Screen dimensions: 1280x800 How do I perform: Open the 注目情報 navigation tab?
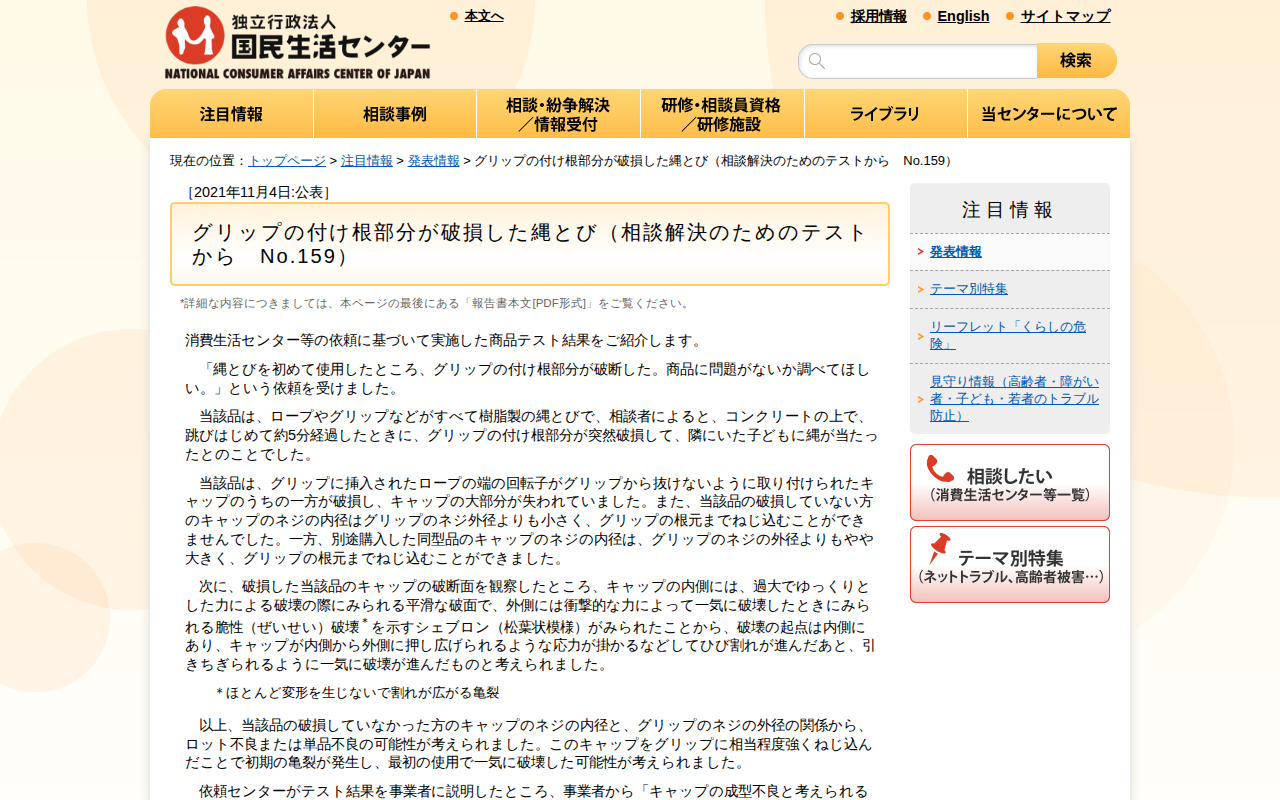point(232,114)
